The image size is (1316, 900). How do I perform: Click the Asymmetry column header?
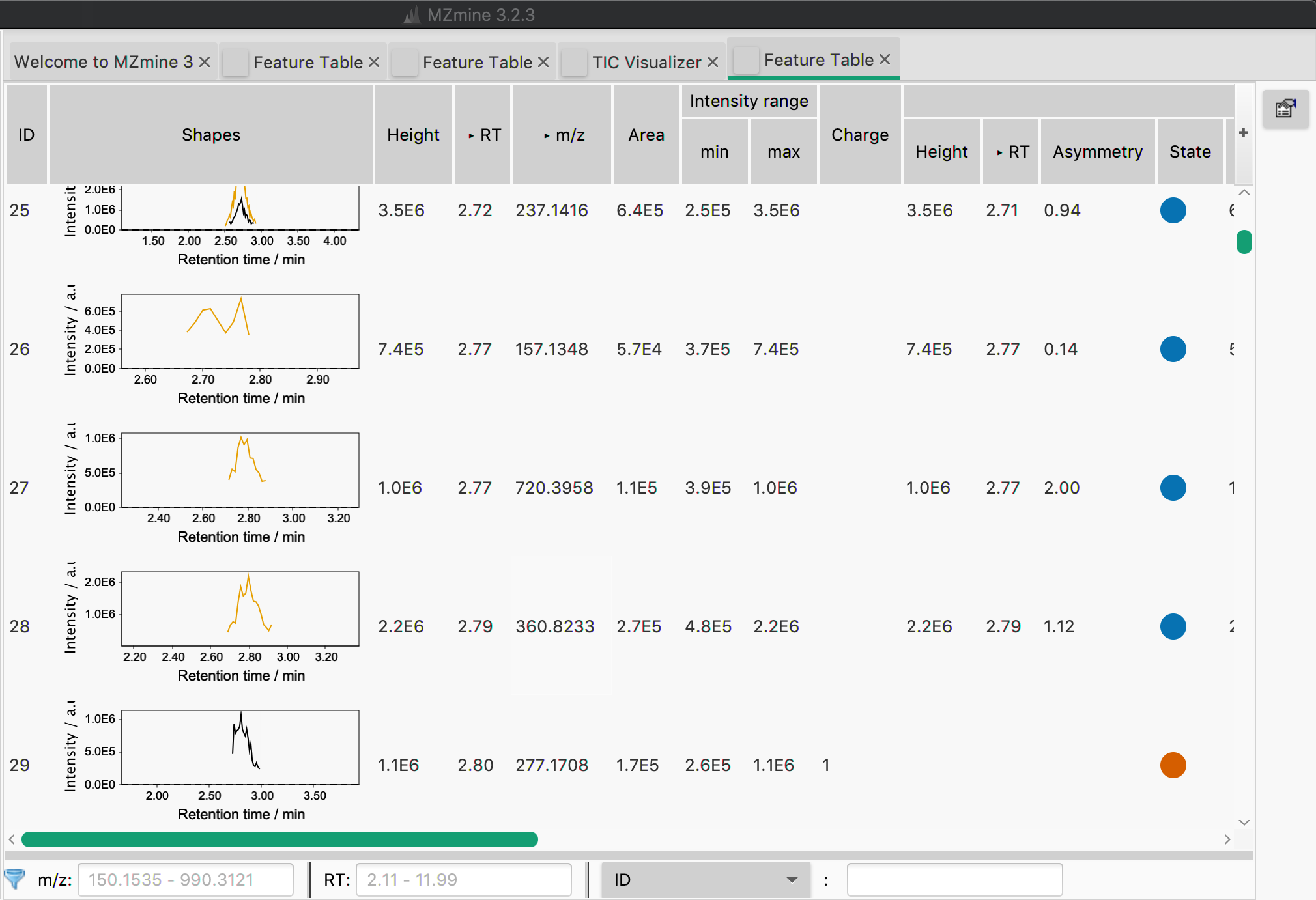coord(1097,152)
